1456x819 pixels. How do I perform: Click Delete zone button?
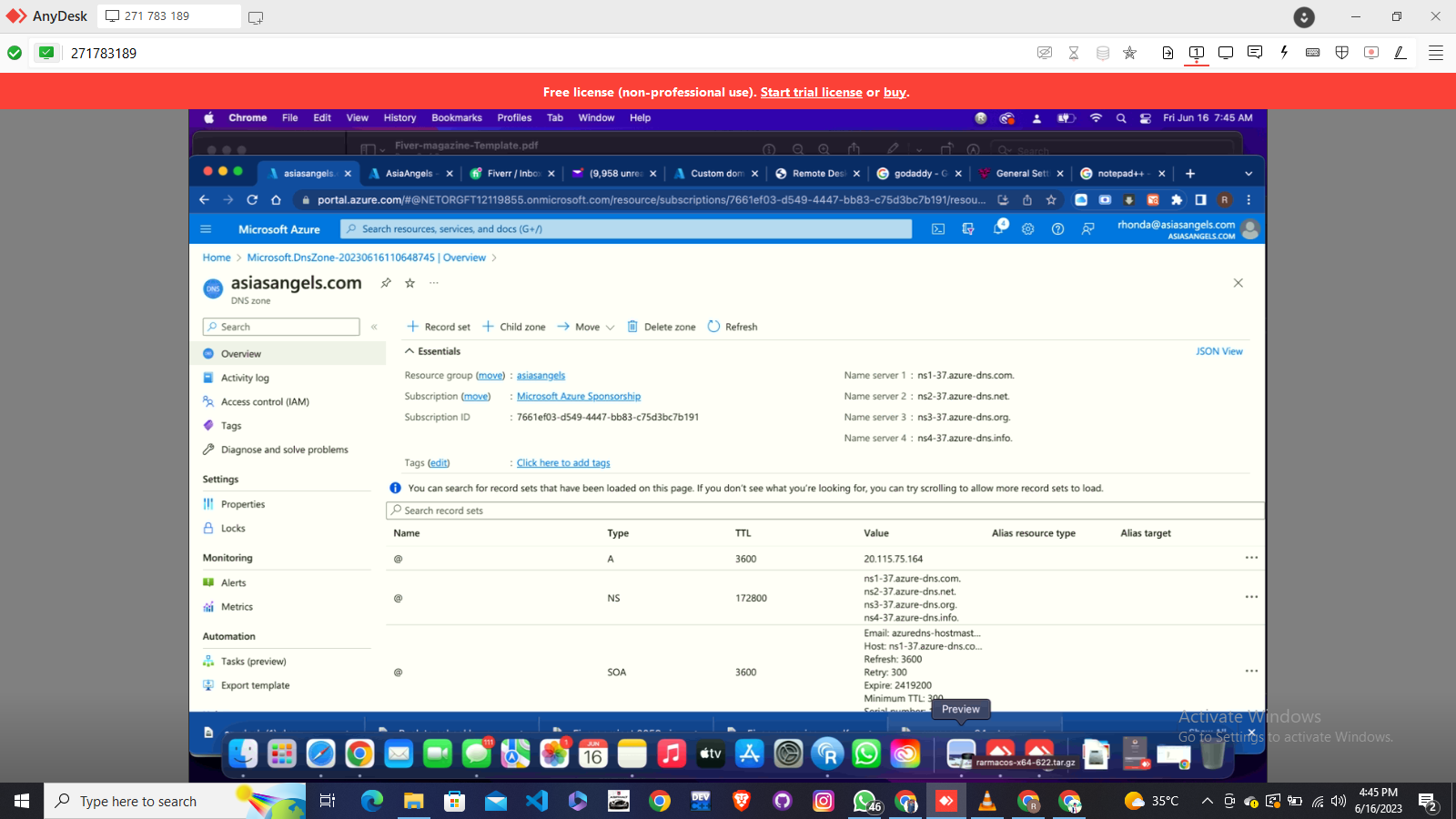click(x=662, y=327)
